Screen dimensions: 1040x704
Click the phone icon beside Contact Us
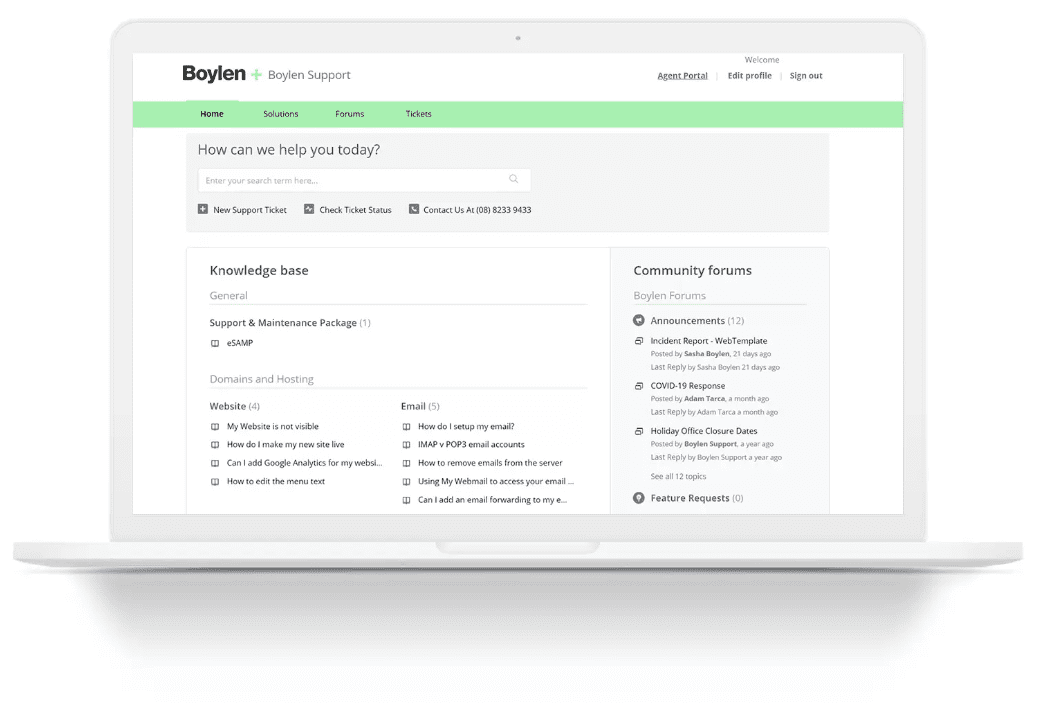pyautogui.click(x=414, y=209)
